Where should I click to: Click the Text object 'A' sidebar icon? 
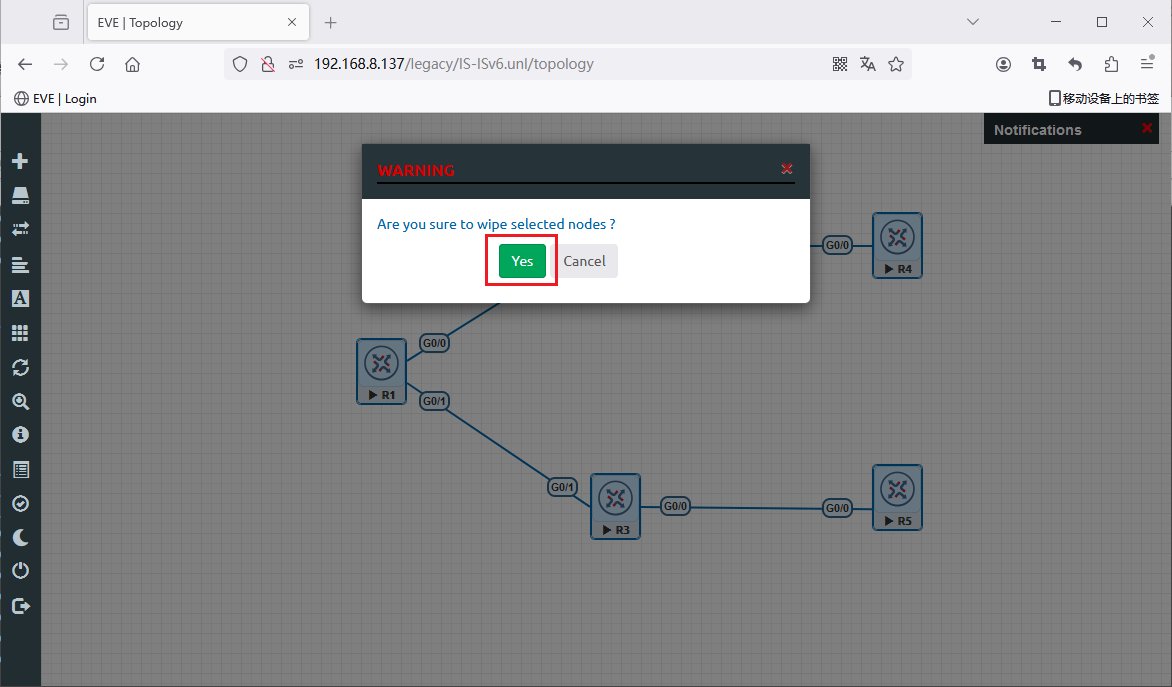click(20, 298)
